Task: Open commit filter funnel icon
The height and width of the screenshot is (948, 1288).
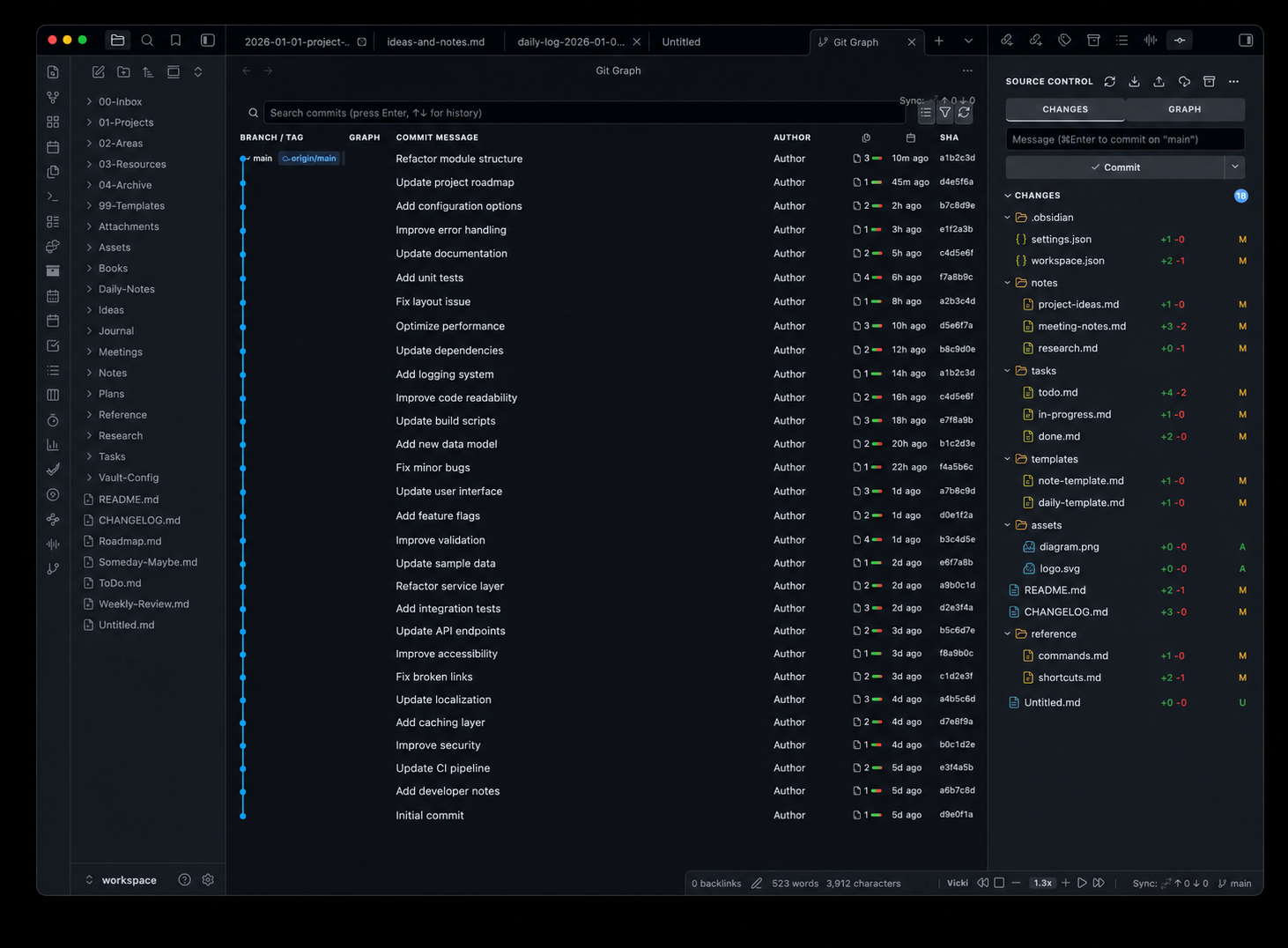Action: [x=945, y=113]
